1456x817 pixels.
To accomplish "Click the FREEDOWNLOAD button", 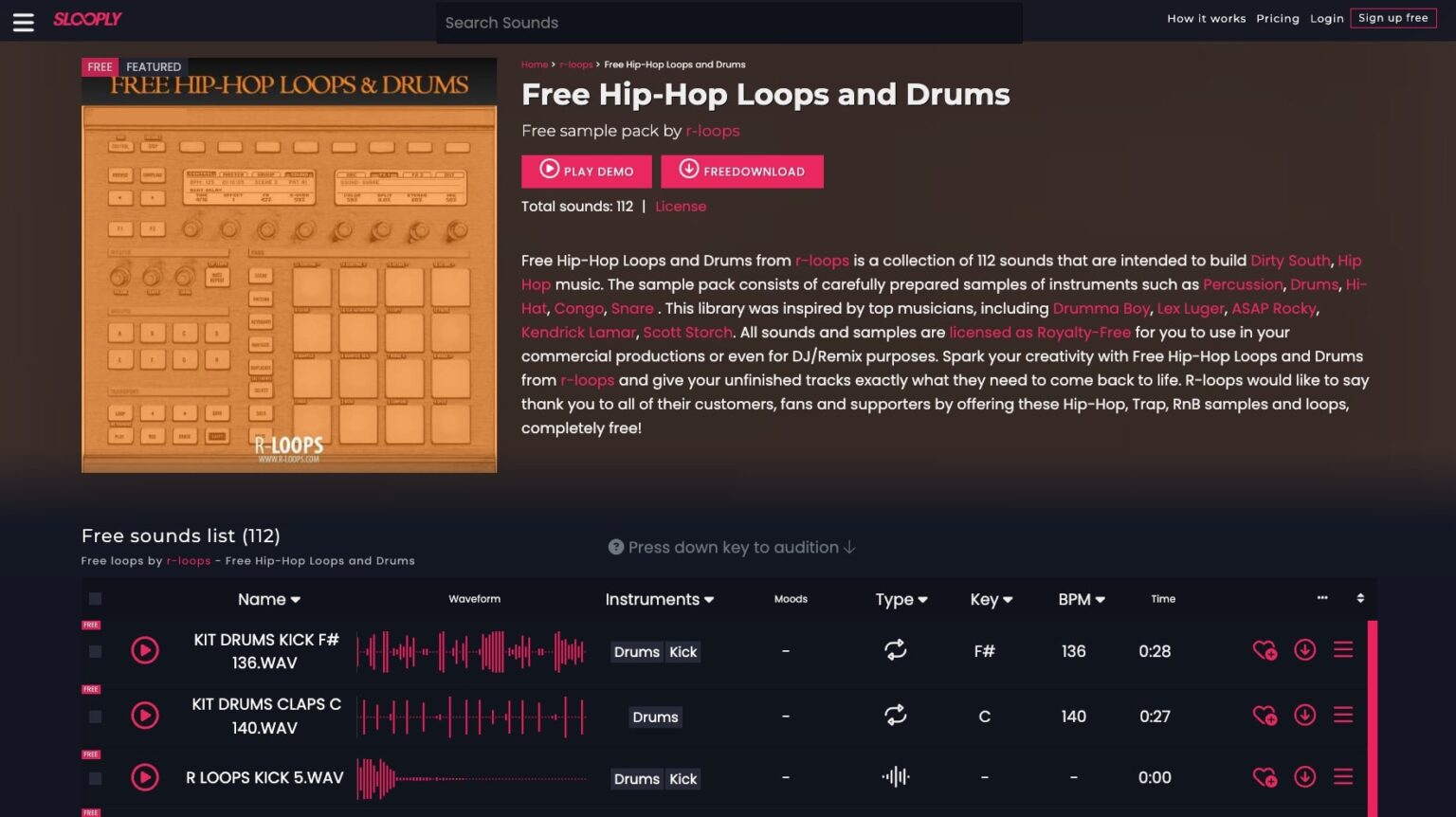I will pos(742,172).
